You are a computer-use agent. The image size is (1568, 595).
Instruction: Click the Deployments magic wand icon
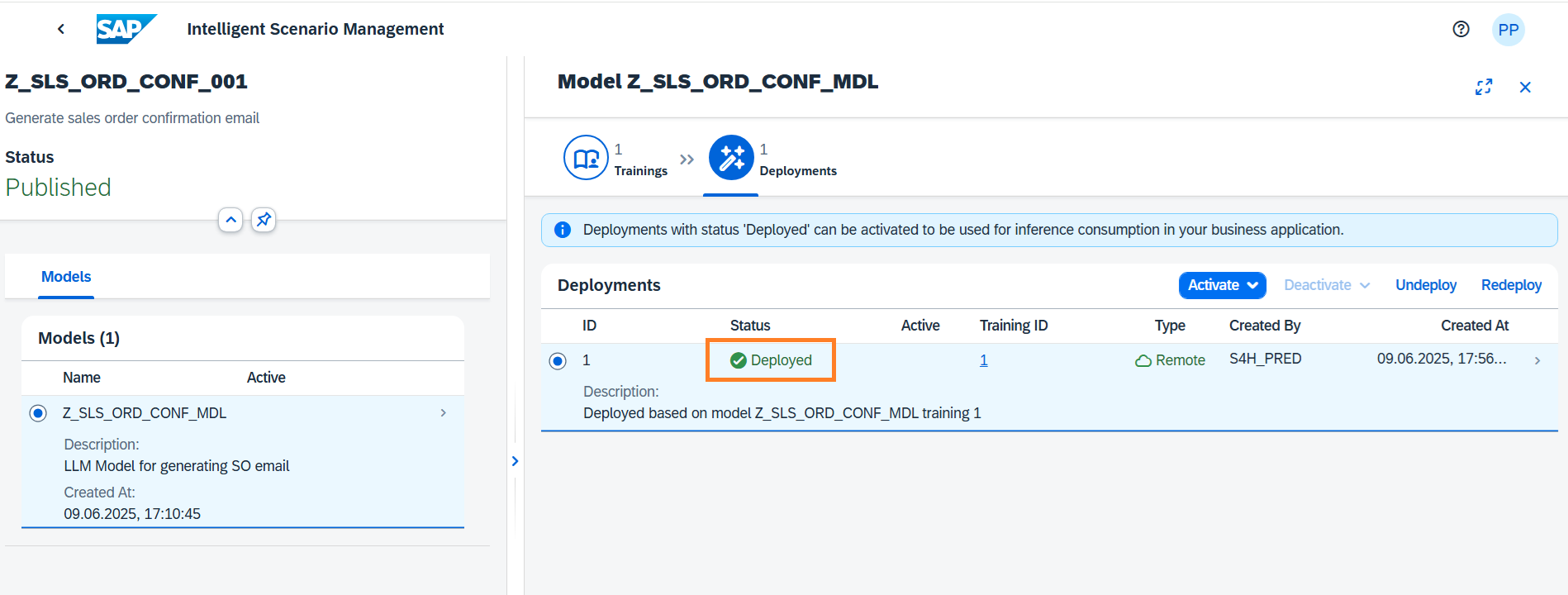pyautogui.click(x=731, y=158)
